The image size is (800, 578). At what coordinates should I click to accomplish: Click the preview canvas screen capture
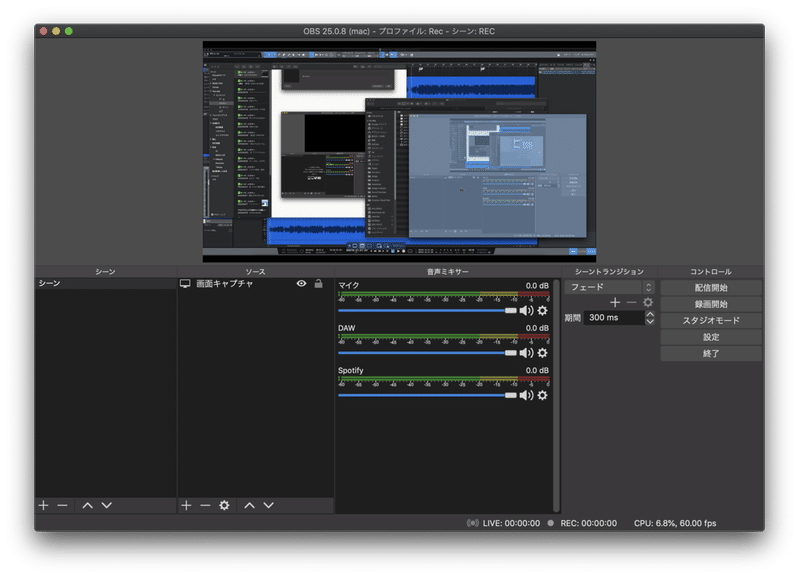(399, 152)
